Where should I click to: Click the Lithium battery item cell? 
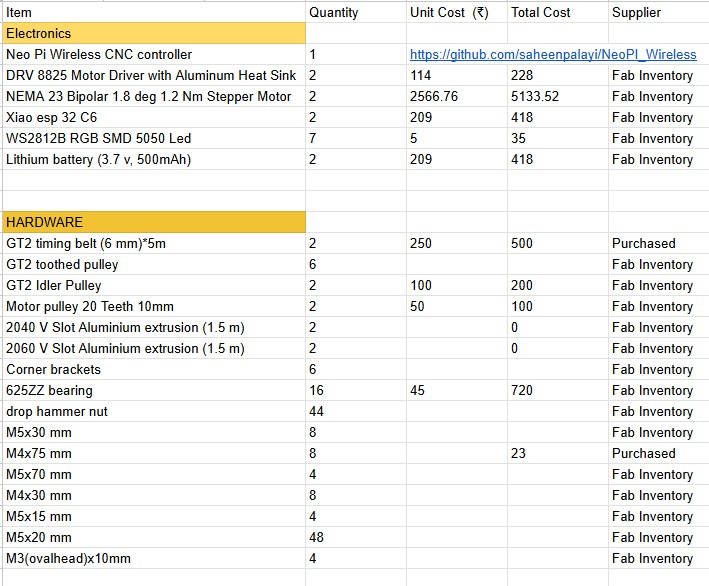coord(154,160)
